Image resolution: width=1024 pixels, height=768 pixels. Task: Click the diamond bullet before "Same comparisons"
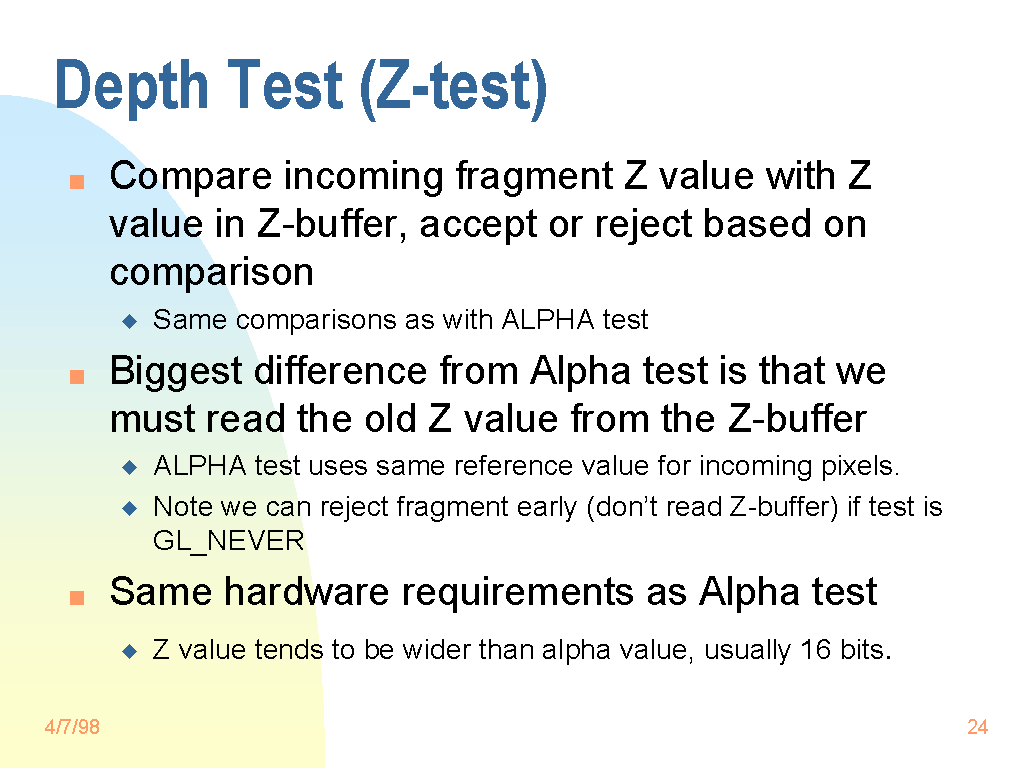click(x=128, y=321)
